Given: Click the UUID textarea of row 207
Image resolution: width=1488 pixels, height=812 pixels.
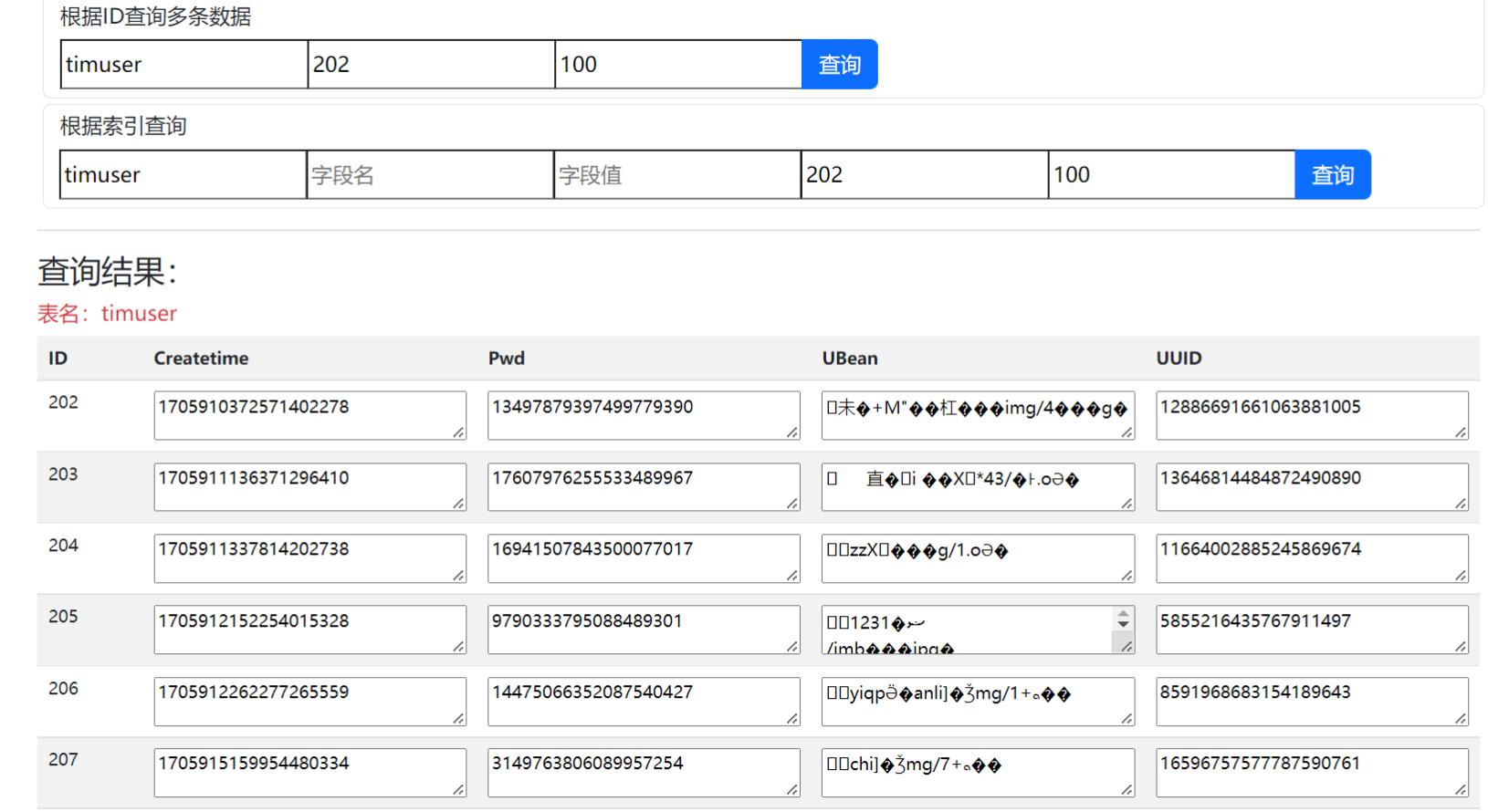Looking at the screenshot, I should pyautogui.click(x=1312, y=772).
